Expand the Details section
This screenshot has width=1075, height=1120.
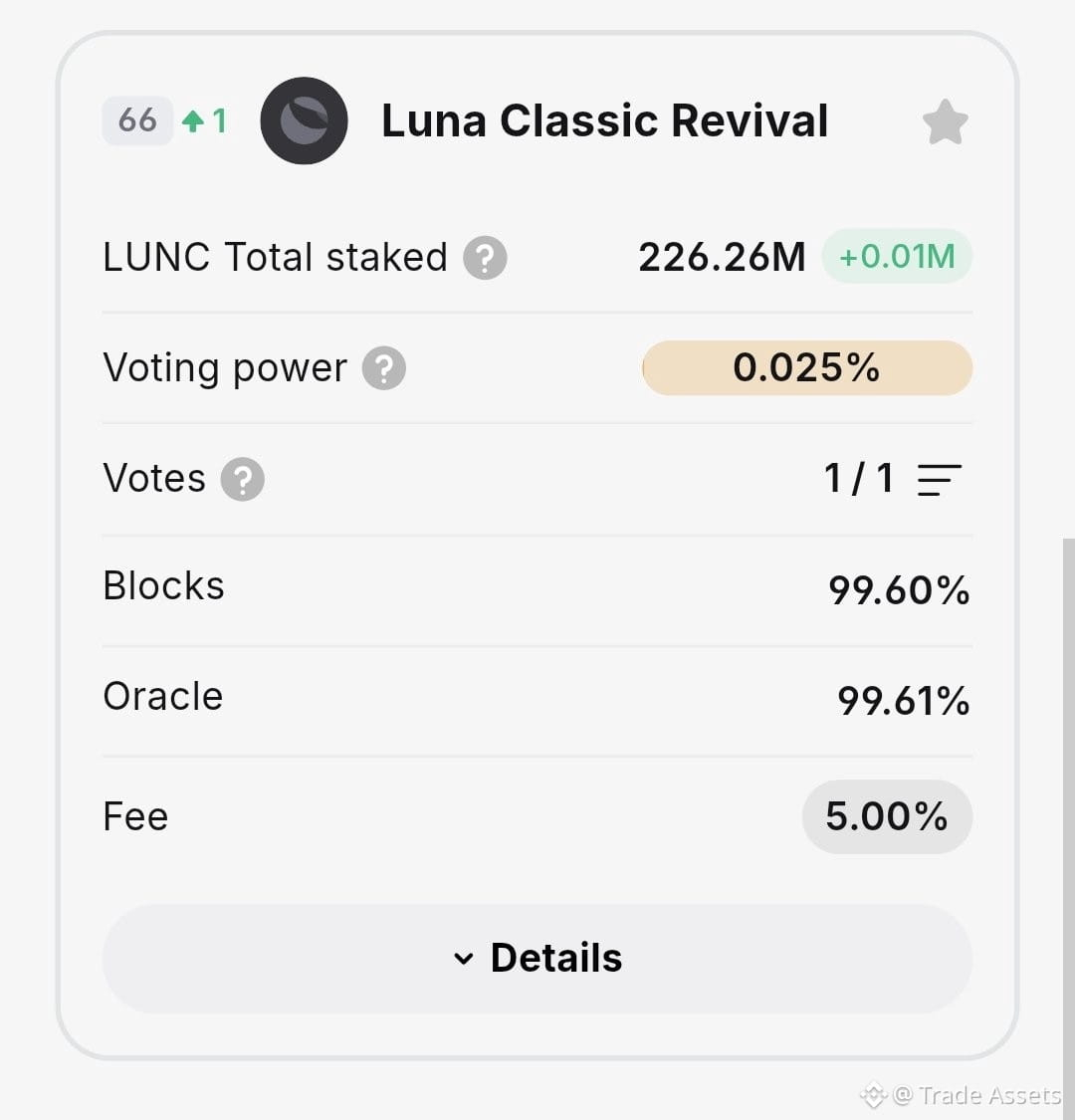pyautogui.click(x=537, y=959)
